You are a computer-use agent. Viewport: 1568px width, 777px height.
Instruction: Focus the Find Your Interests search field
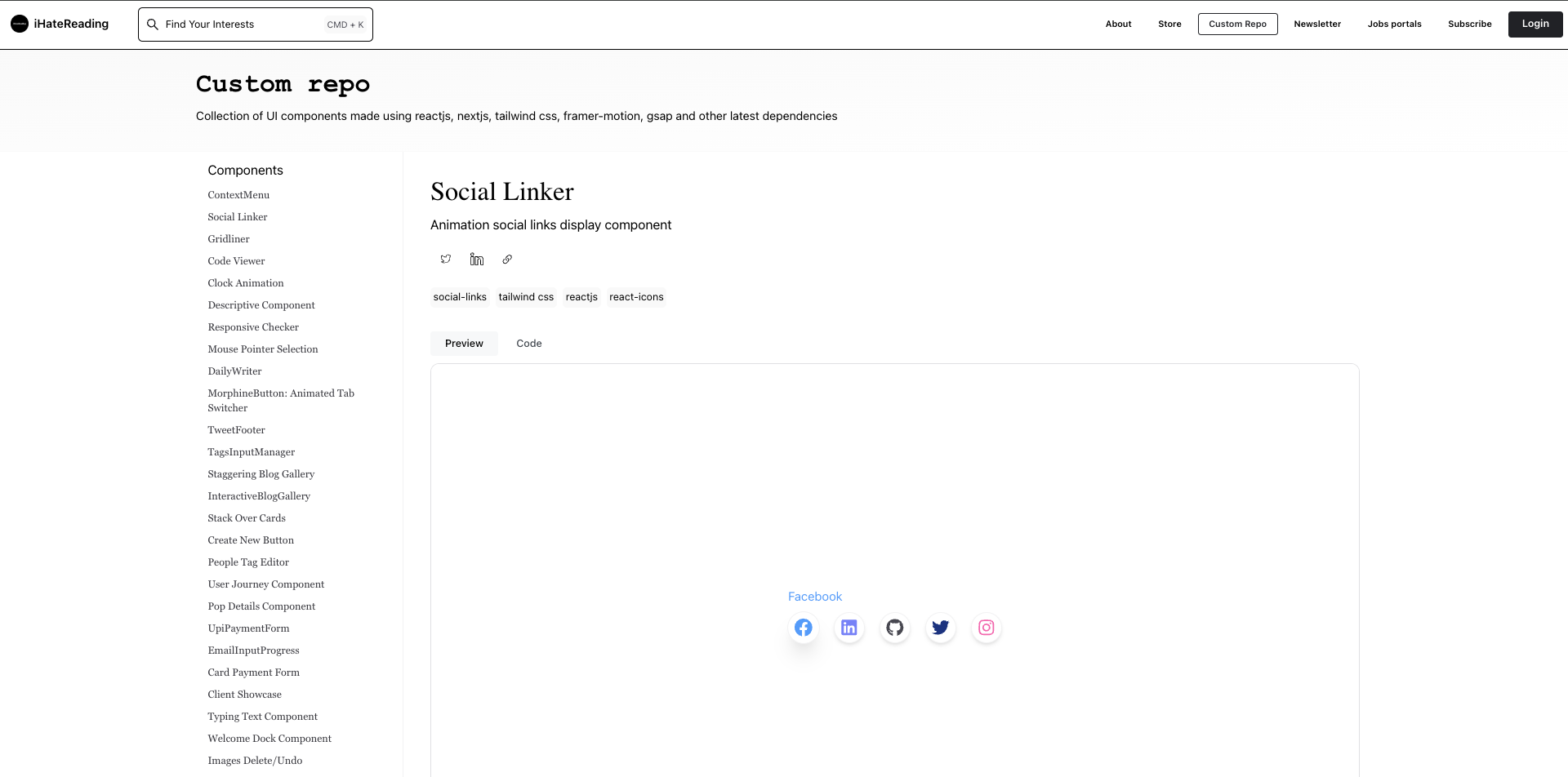[x=256, y=24]
